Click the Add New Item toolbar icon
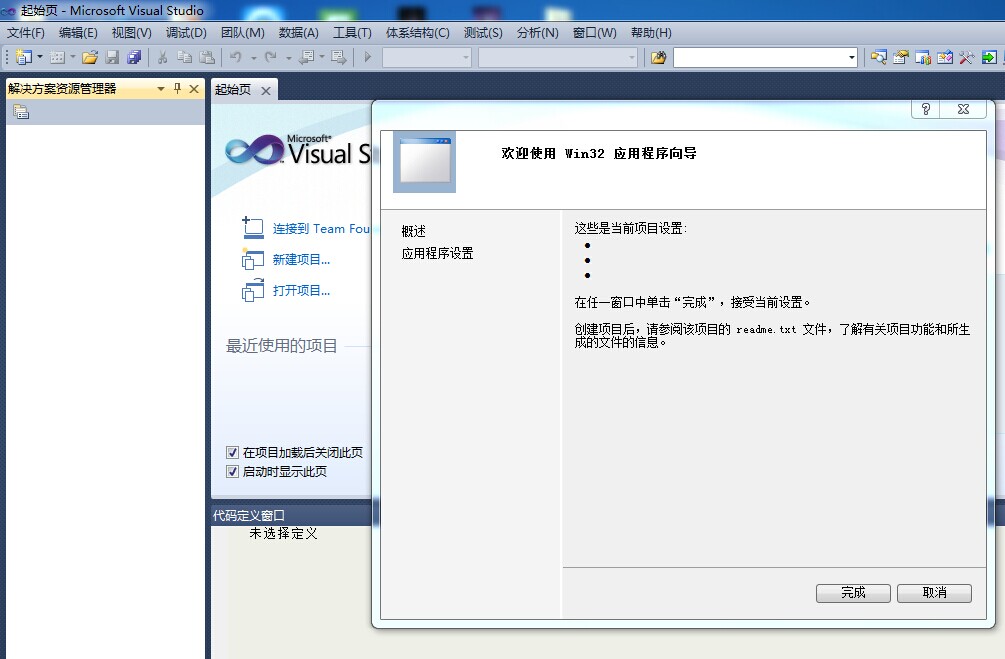The image size is (1005, 659). pos(57,57)
